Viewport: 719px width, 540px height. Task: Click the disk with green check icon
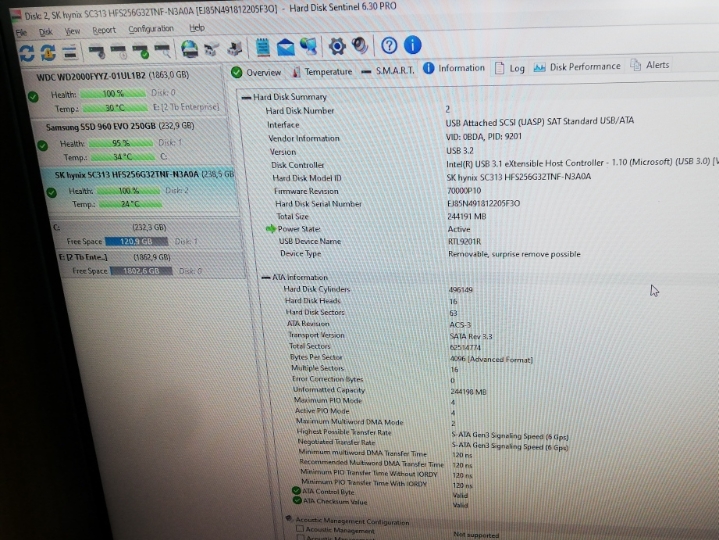(140, 51)
